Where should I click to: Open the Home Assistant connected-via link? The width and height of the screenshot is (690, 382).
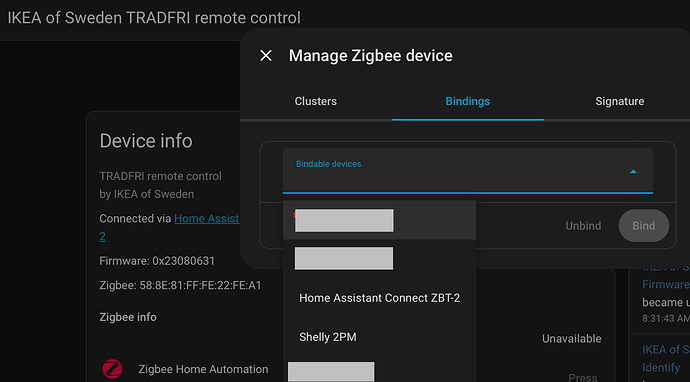click(x=207, y=219)
